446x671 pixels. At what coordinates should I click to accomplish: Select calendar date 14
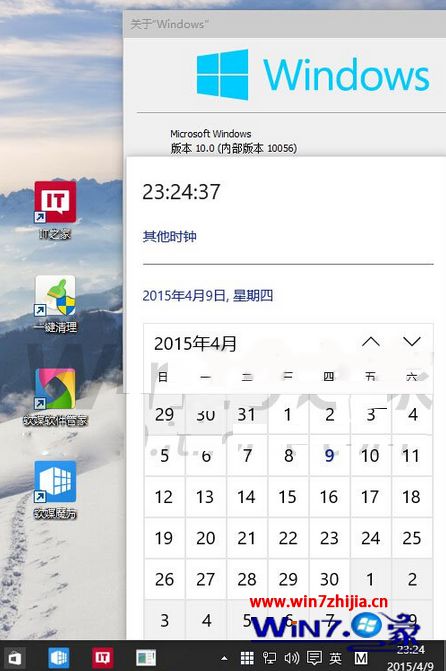click(x=247, y=497)
